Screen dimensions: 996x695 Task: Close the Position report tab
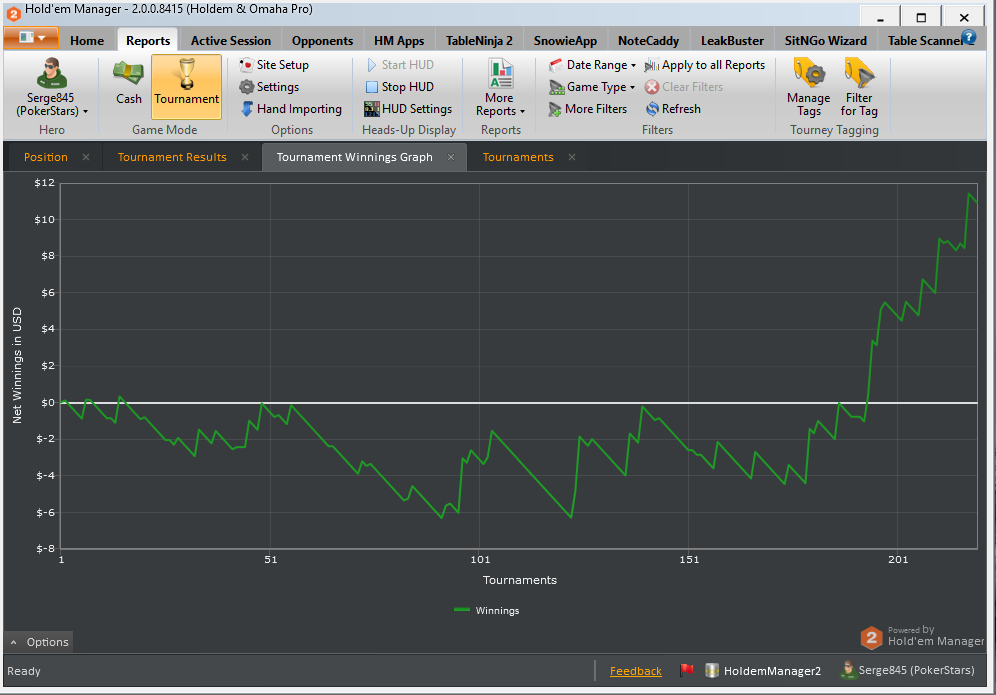(x=86, y=157)
